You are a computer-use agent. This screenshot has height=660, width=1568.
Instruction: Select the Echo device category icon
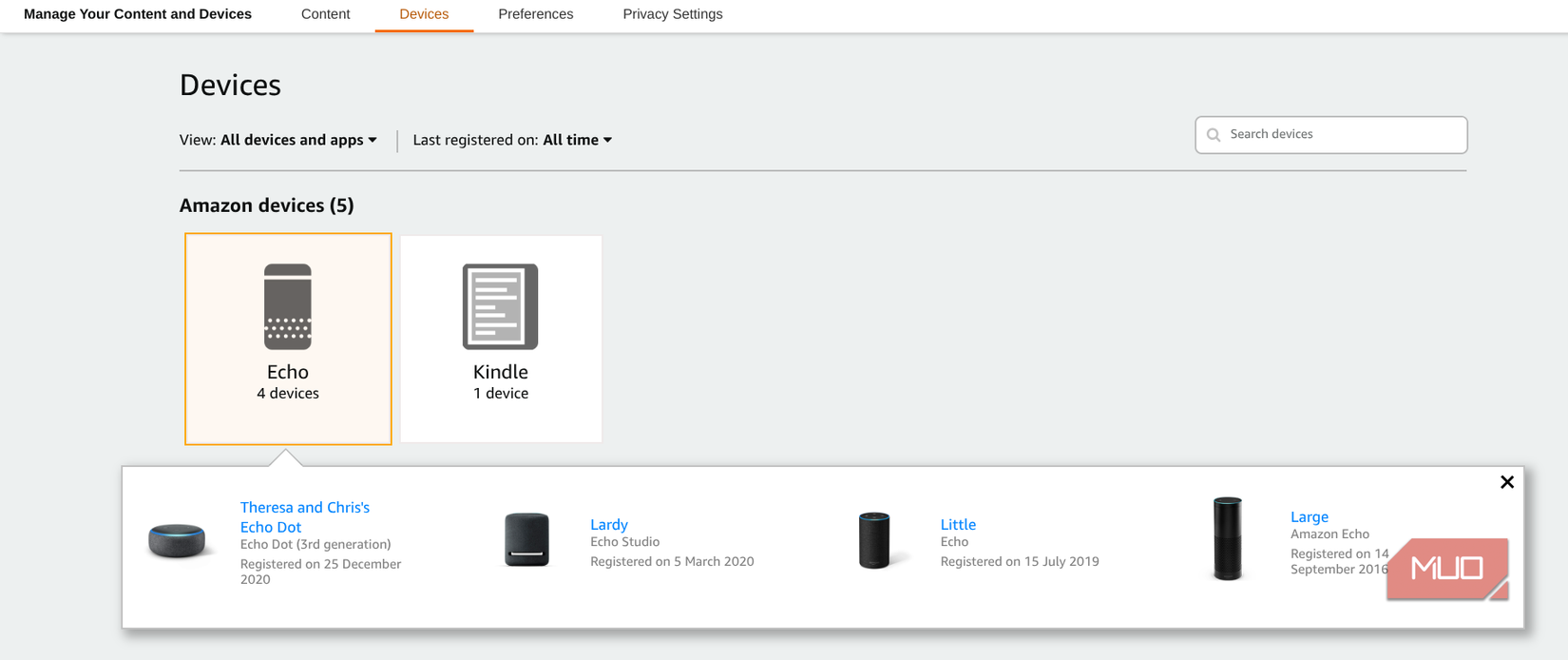tap(288, 306)
